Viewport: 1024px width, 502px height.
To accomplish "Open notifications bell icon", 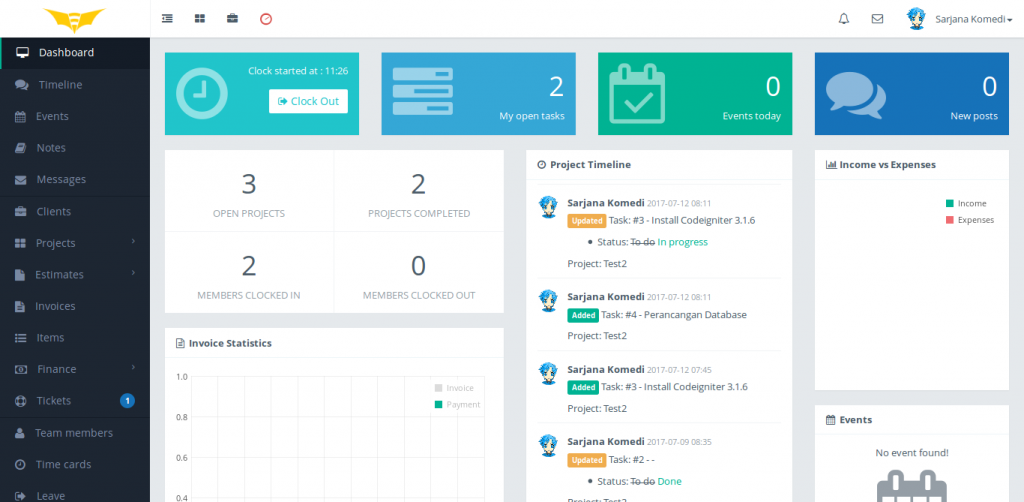I will 844,19.
